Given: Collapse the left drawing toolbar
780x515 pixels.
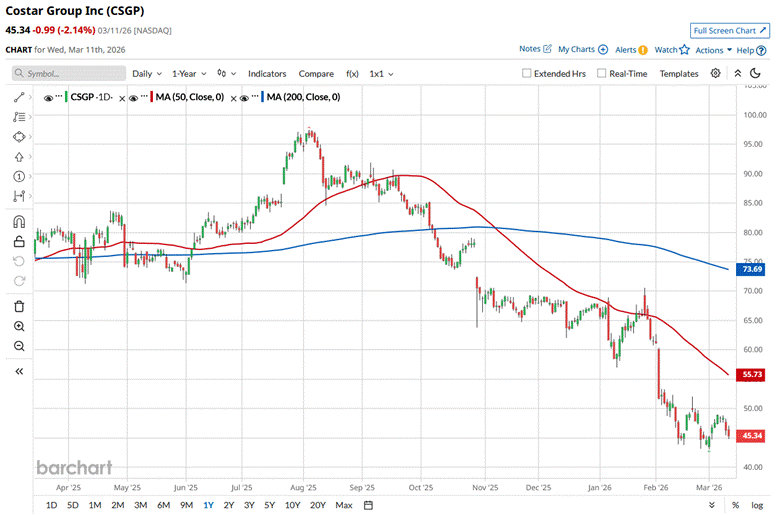Looking at the screenshot, I should pos(19,371).
